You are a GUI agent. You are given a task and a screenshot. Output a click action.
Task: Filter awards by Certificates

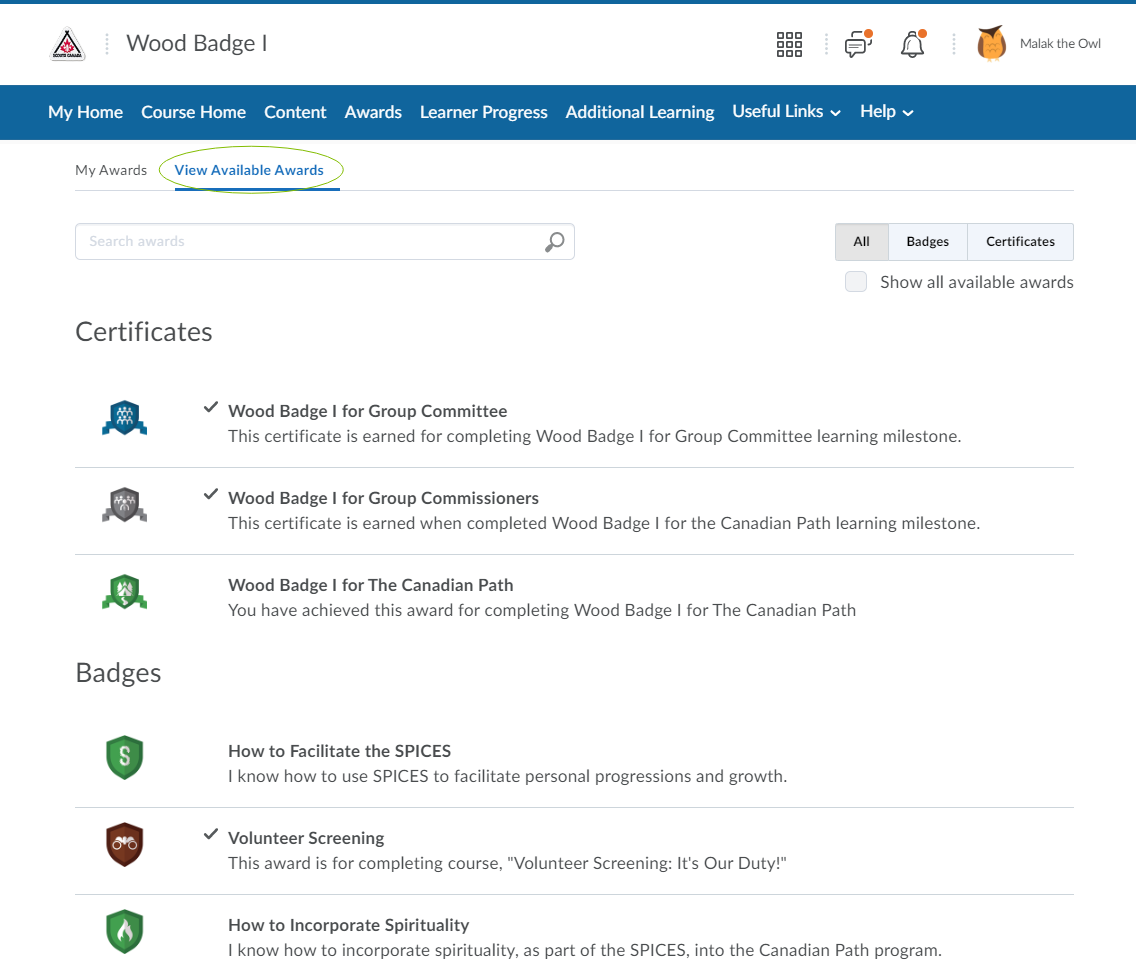1020,242
